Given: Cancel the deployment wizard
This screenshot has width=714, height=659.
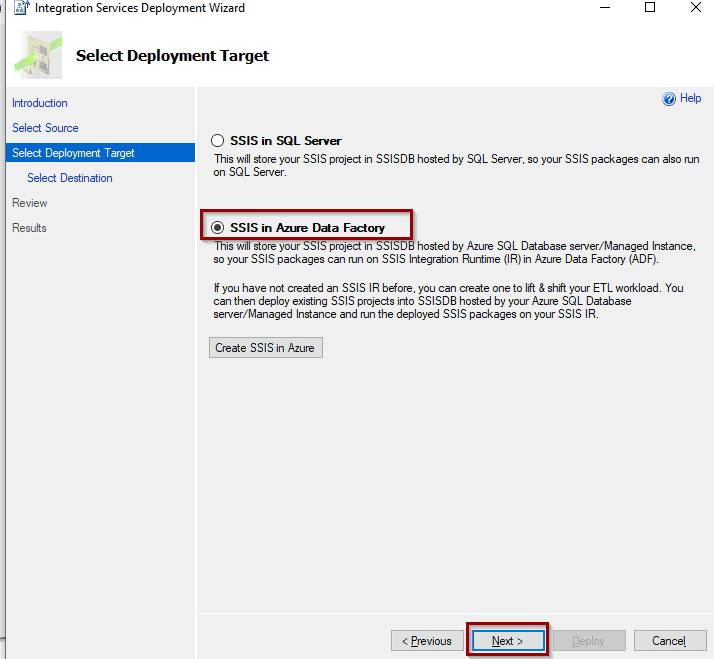Looking at the screenshot, I should pyautogui.click(x=670, y=641).
